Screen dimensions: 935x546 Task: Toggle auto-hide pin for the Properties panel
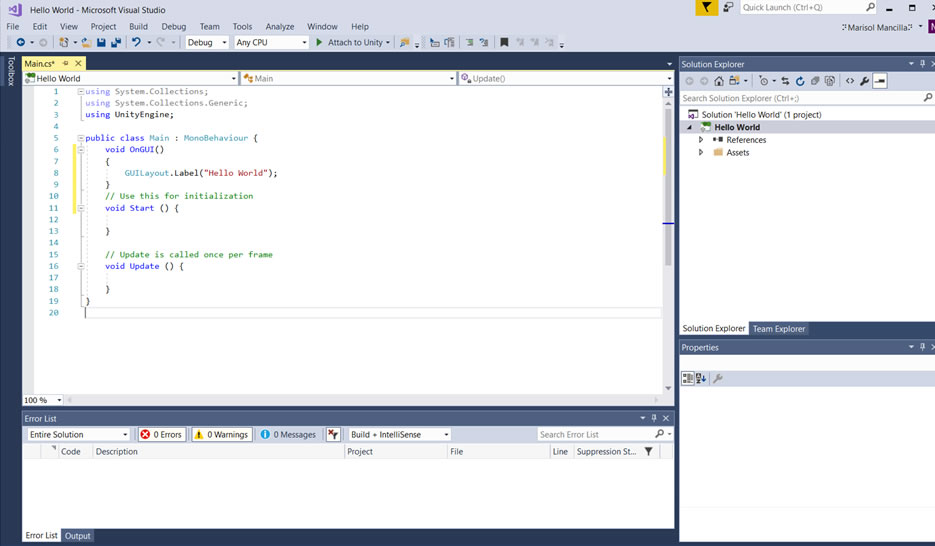tap(922, 347)
